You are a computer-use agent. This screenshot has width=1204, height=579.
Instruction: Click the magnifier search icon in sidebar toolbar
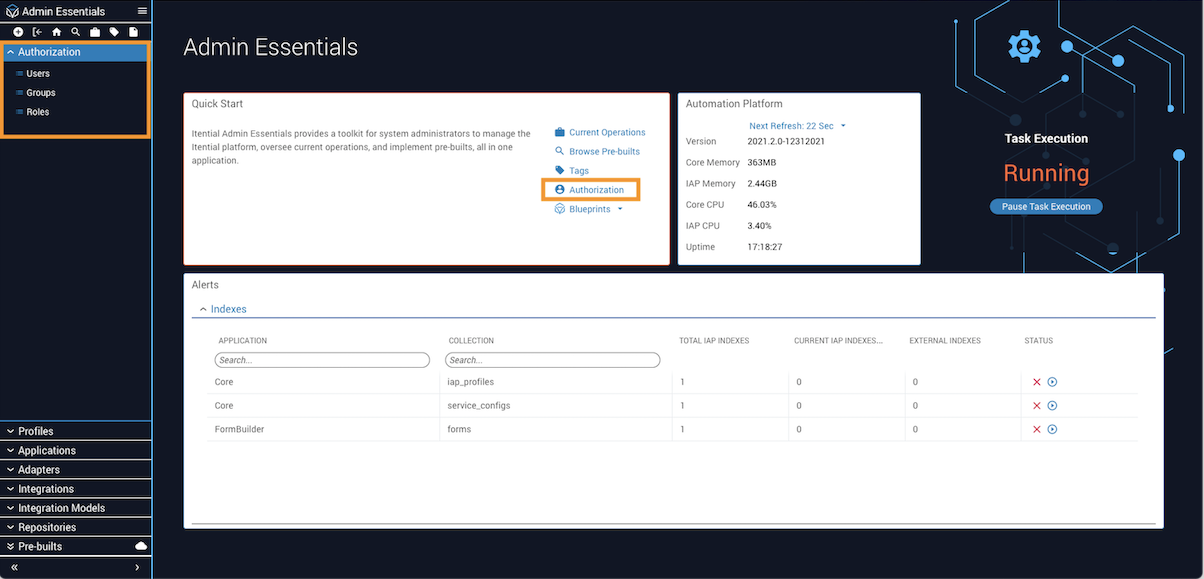(x=75, y=32)
